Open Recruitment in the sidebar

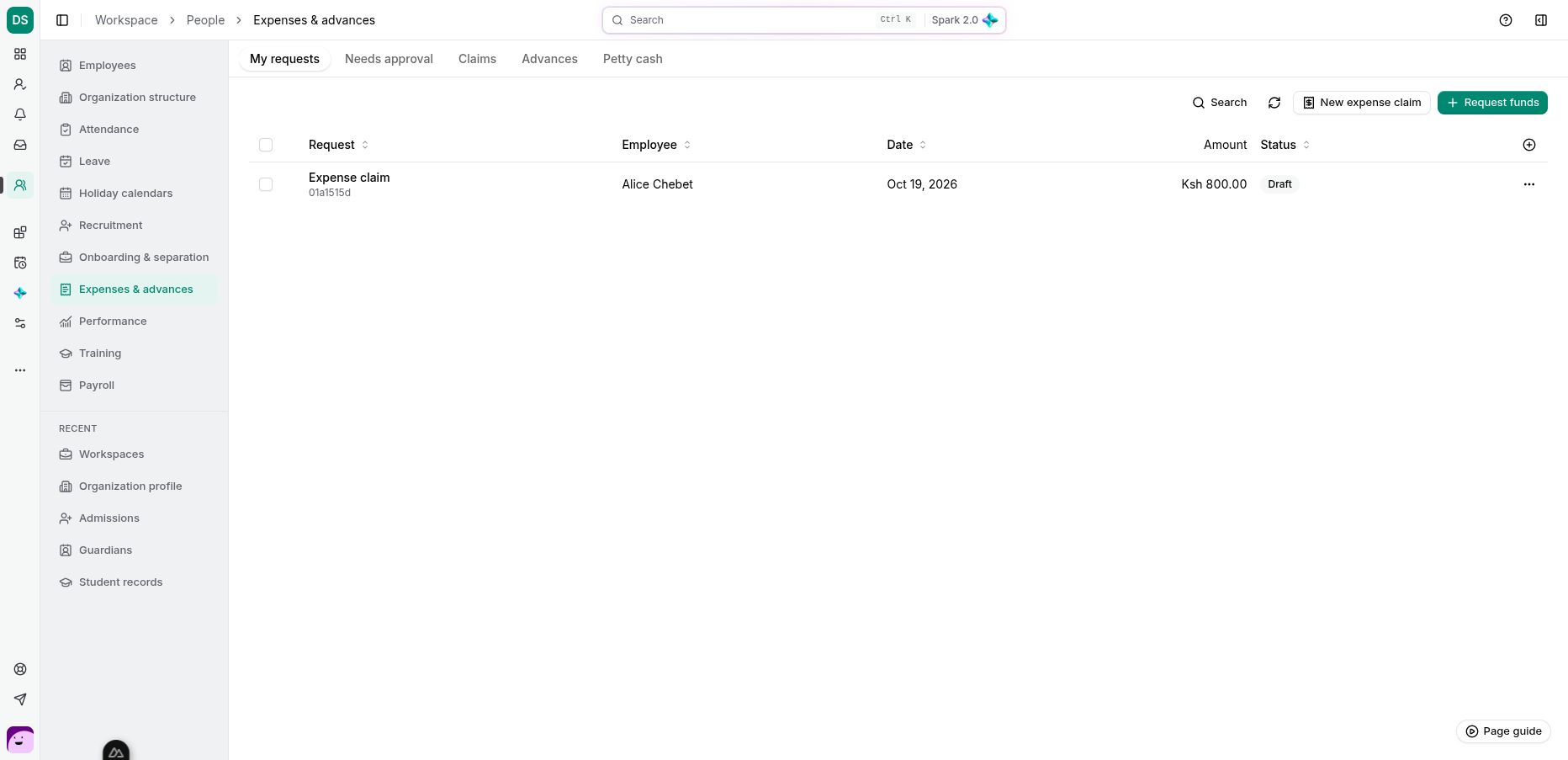point(134,226)
